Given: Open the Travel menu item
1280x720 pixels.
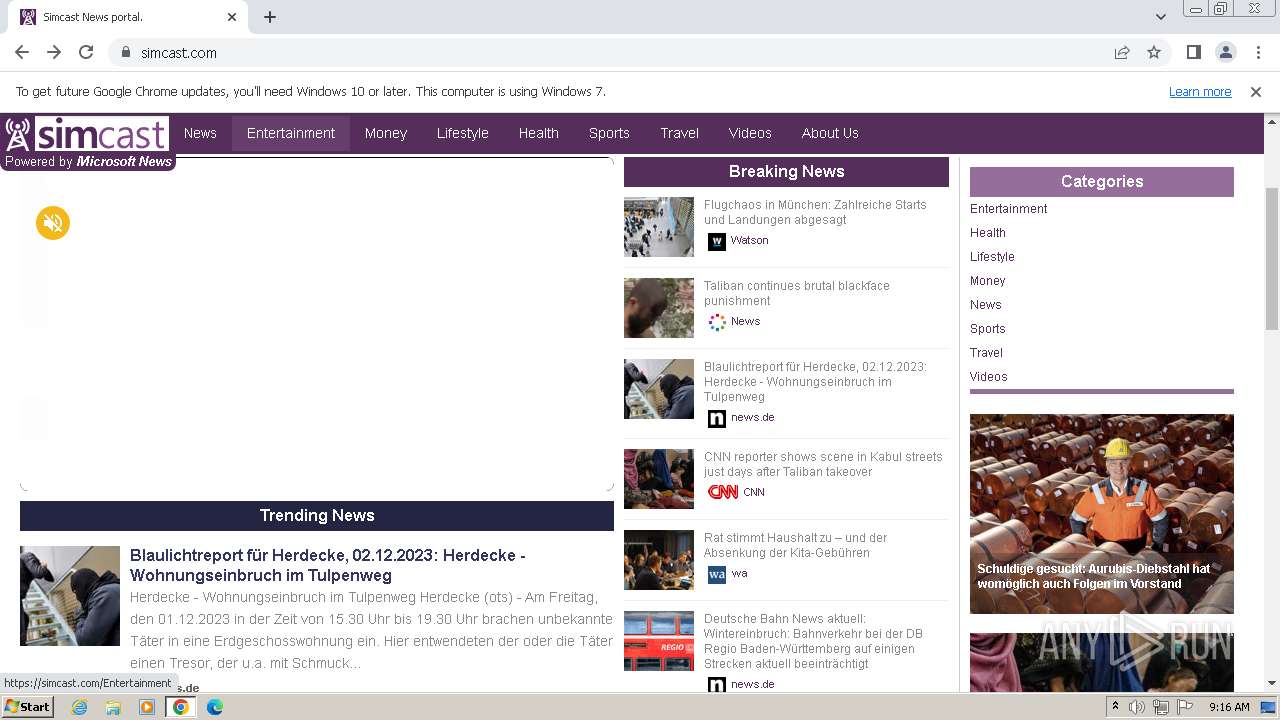Looking at the screenshot, I should pos(680,133).
